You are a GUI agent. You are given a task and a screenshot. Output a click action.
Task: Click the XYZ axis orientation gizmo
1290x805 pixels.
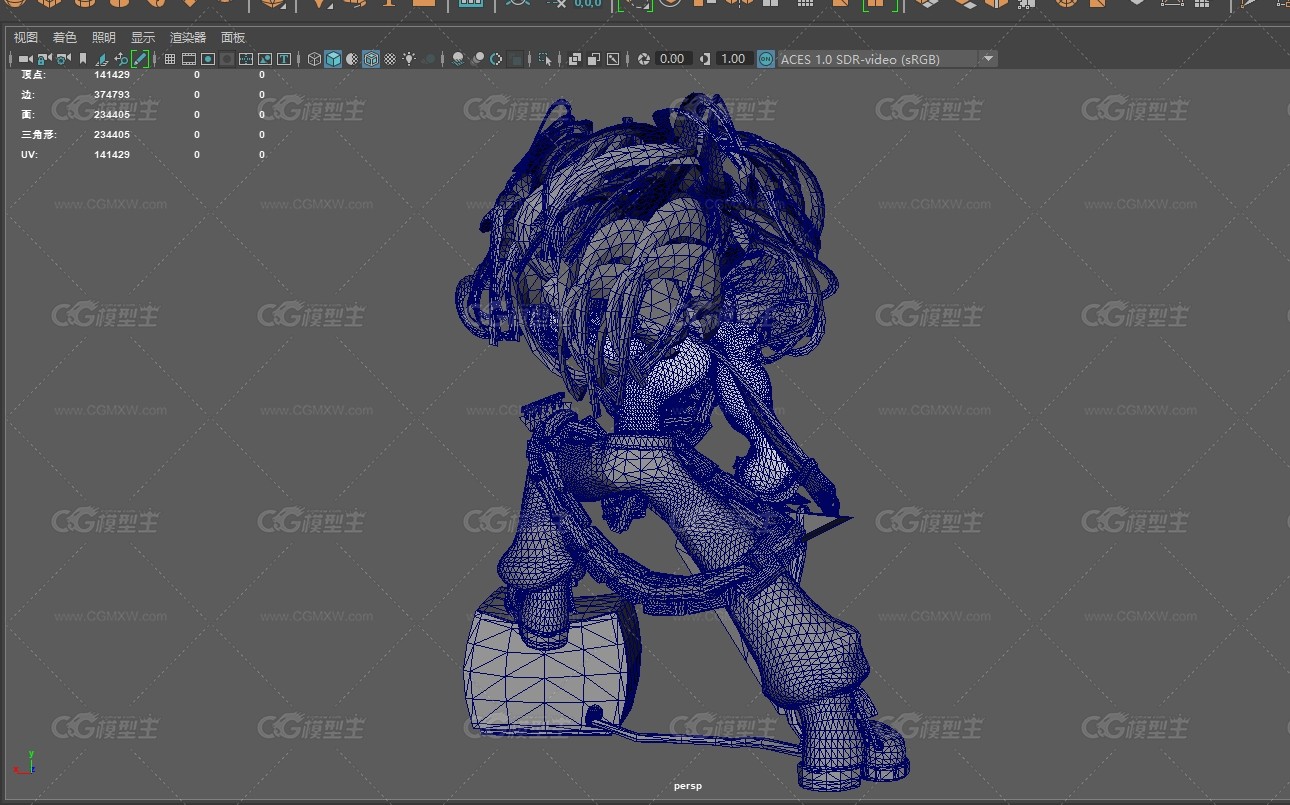24,763
